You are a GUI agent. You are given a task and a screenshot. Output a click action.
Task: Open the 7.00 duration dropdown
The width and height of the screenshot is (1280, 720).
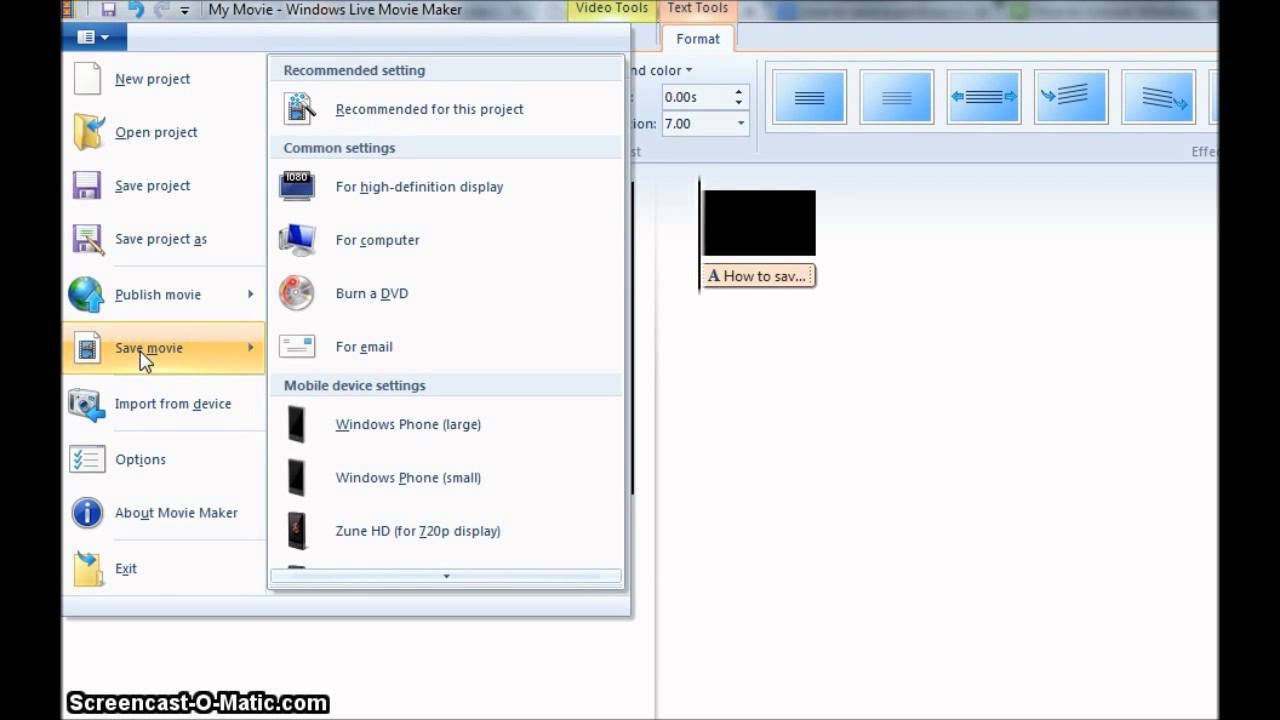point(741,124)
